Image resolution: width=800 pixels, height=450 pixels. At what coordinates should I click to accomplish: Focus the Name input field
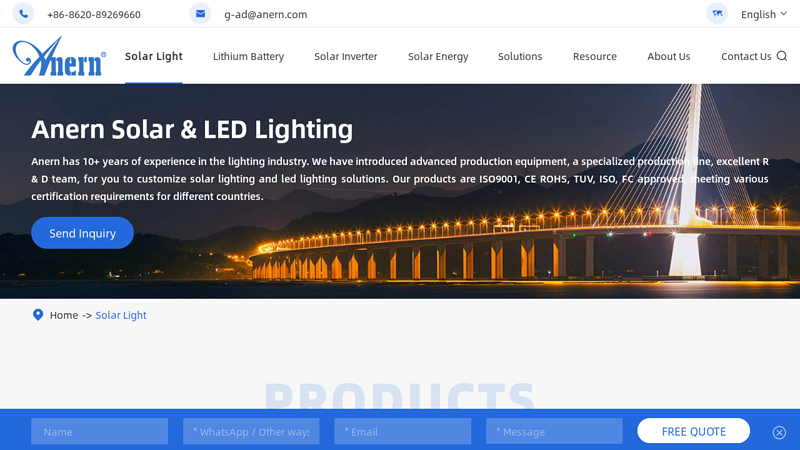pyautogui.click(x=99, y=431)
